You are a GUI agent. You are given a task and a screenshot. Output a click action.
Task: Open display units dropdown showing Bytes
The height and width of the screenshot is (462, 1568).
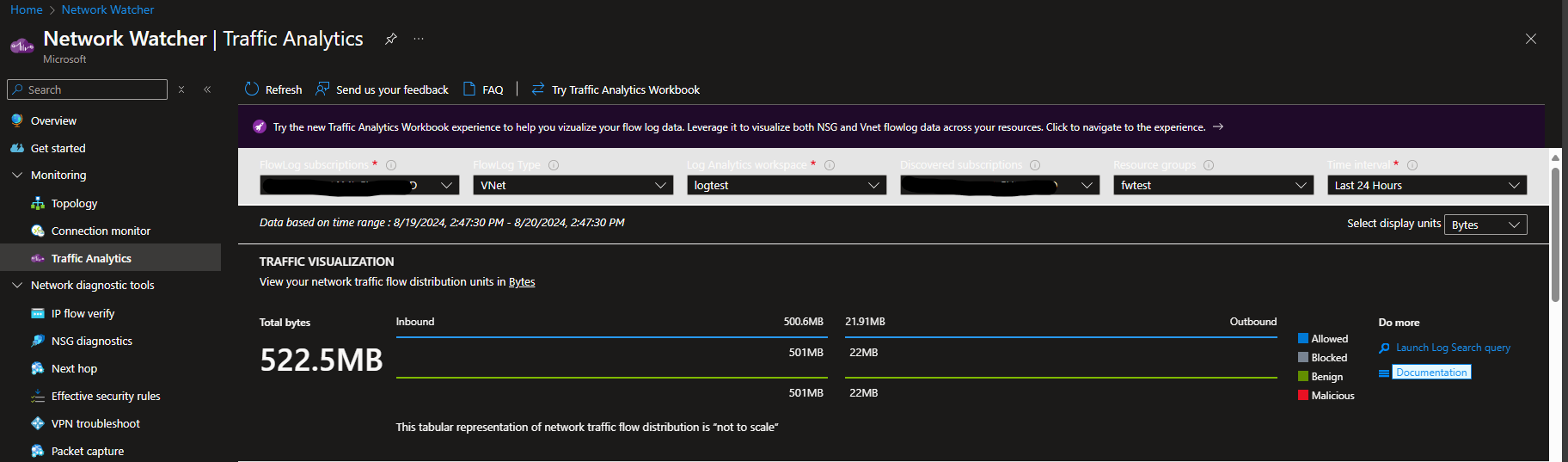1485,225
